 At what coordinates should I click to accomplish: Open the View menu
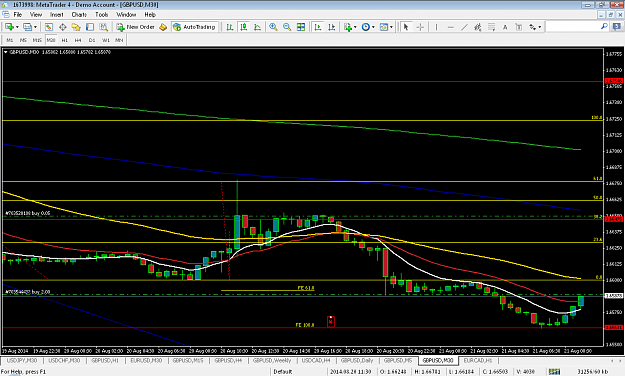click(x=36, y=14)
